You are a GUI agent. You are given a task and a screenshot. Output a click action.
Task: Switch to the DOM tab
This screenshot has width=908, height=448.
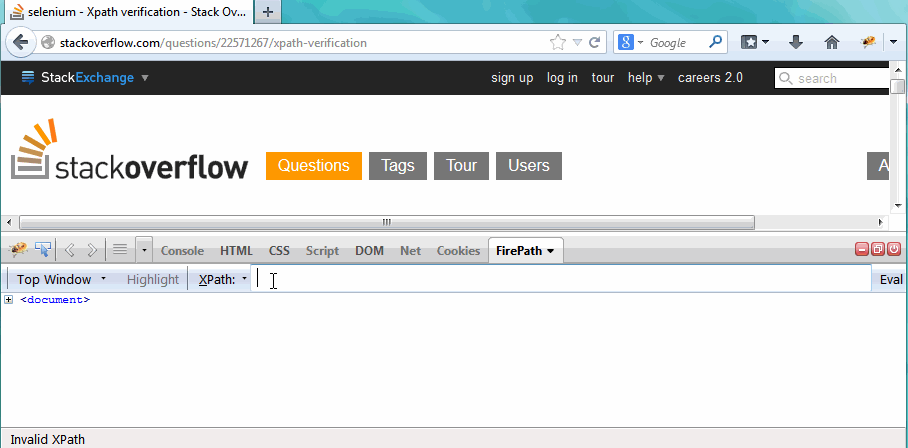point(369,251)
